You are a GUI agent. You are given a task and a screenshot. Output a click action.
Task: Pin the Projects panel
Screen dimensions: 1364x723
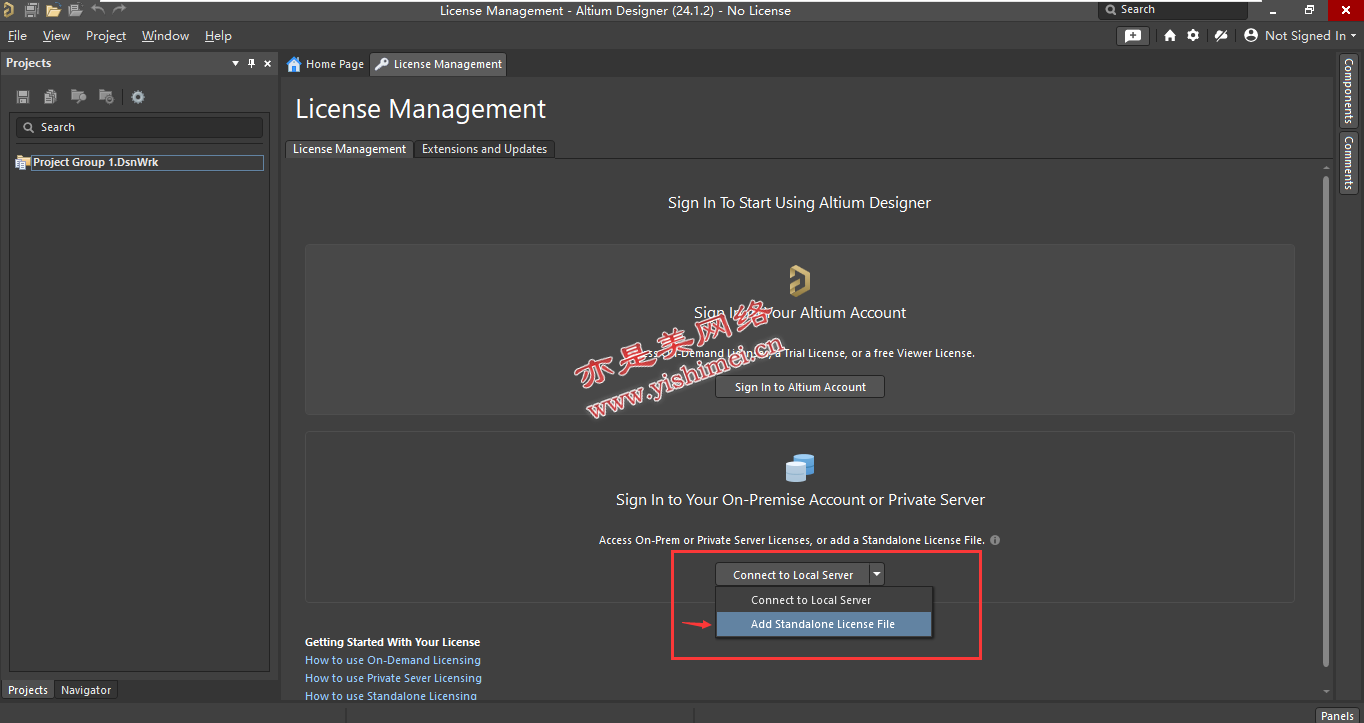tap(252, 63)
